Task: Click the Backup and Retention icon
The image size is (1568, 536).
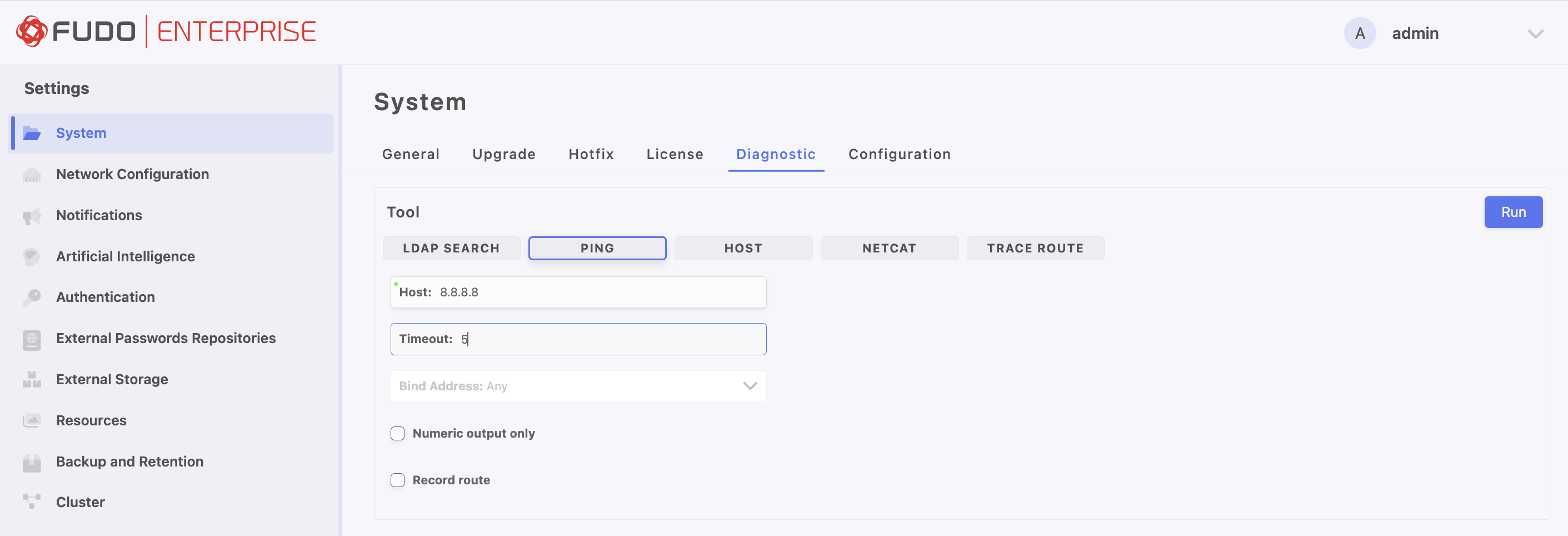Action: (x=32, y=462)
